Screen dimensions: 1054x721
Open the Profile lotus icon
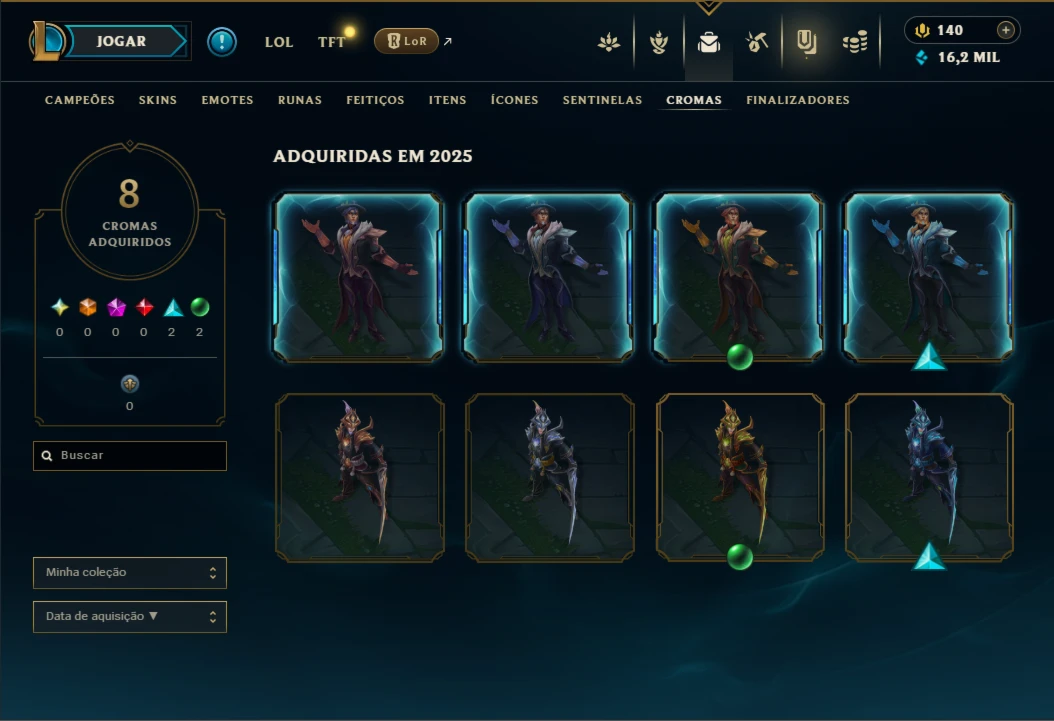tap(609, 42)
